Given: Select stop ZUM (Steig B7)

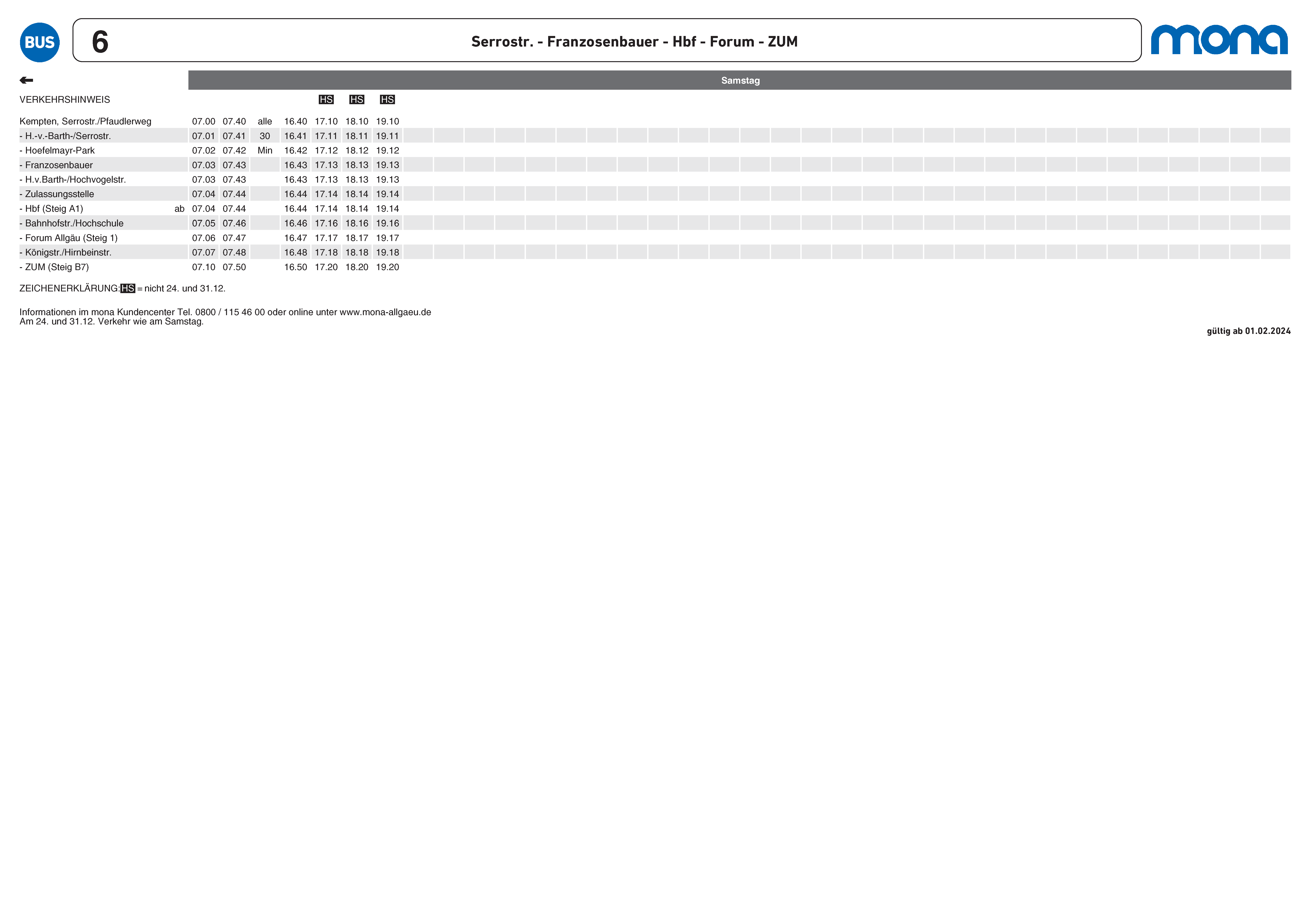Looking at the screenshot, I should click(x=54, y=267).
